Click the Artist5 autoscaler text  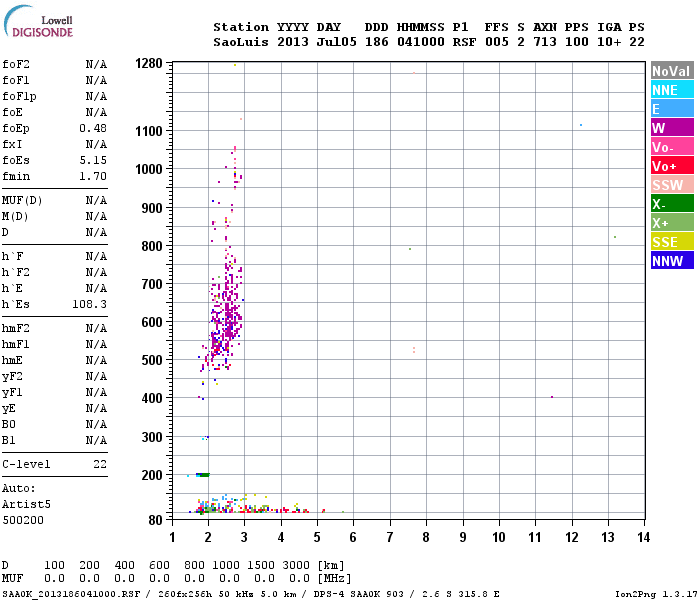tap(26, 504)
